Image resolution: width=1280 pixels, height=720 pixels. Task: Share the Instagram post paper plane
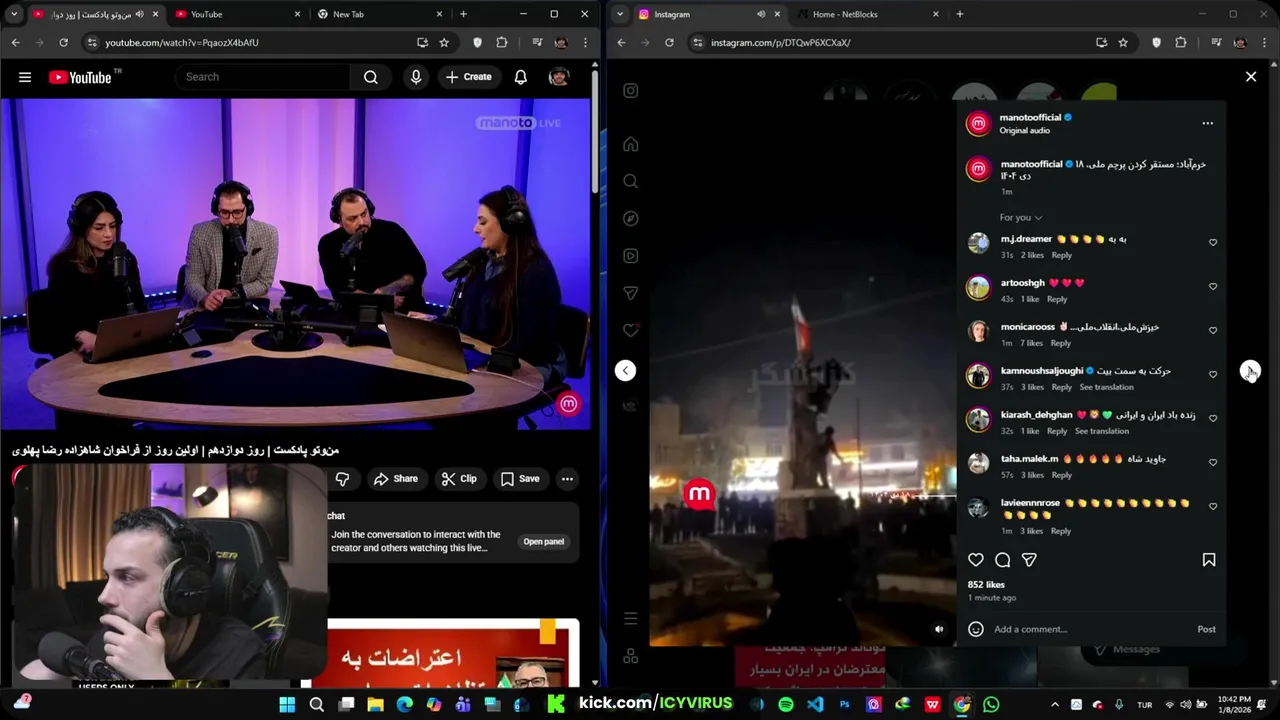click(1029, 560)
